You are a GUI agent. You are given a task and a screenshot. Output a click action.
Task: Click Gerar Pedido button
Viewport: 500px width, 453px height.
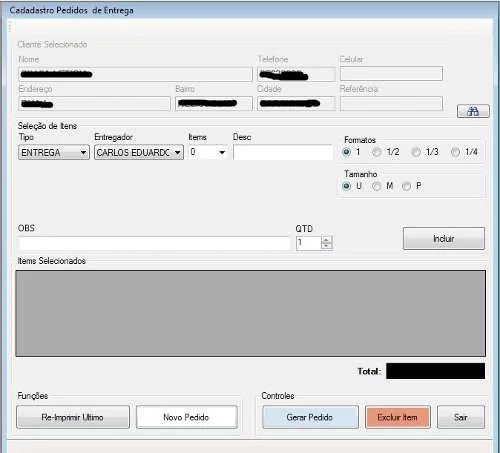(x=310, y=417)
